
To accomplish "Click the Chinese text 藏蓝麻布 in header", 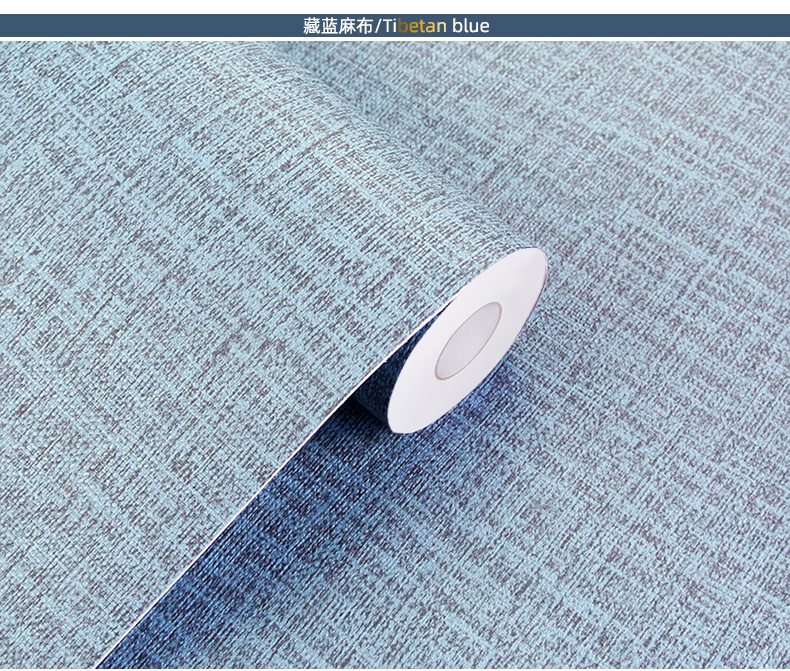I will [x=337, y=26].
